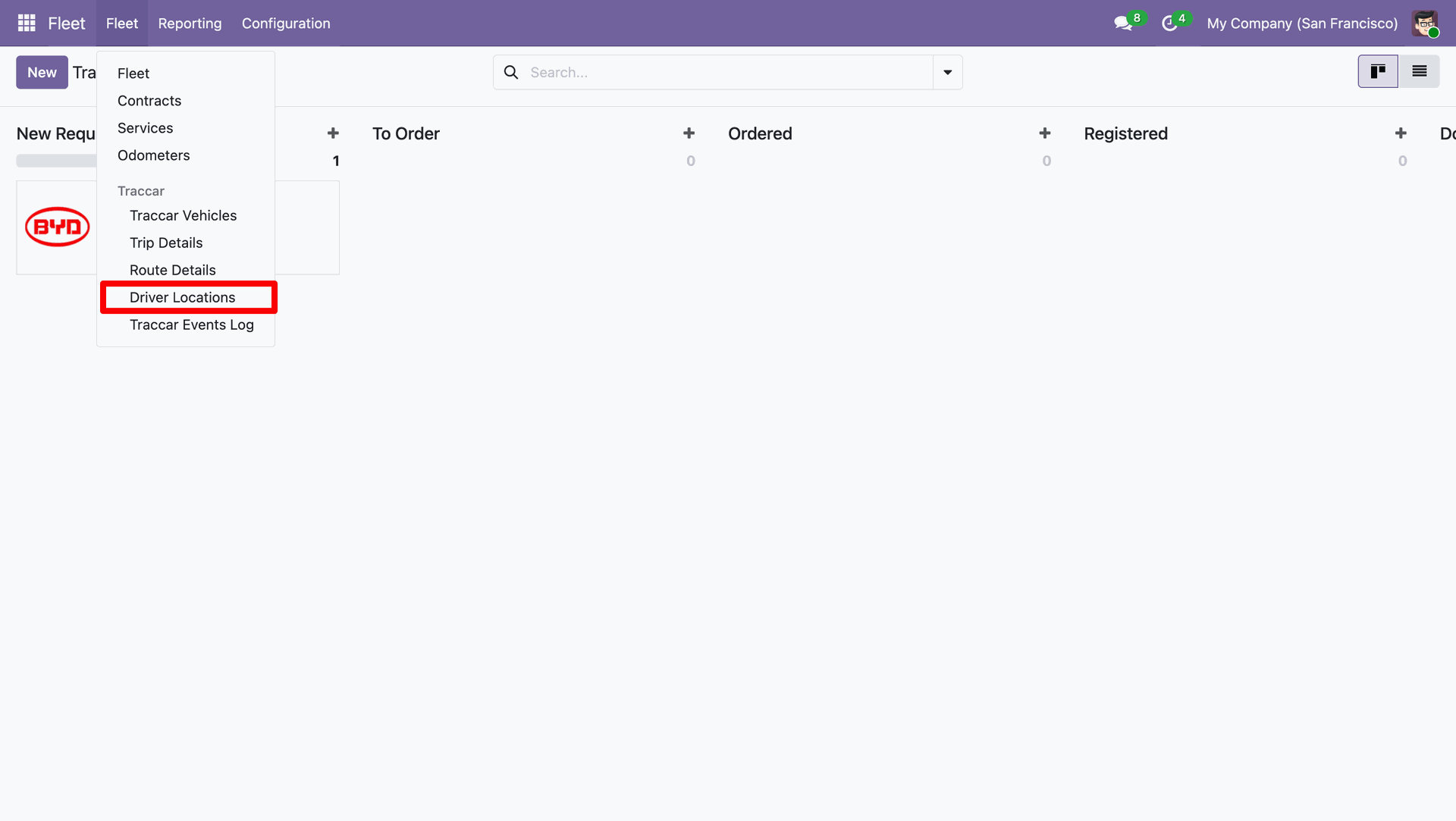Viewport: 1456px width, 821px height.
Task: Open the BYD vehicle card logo
Action: pos(58,227)
